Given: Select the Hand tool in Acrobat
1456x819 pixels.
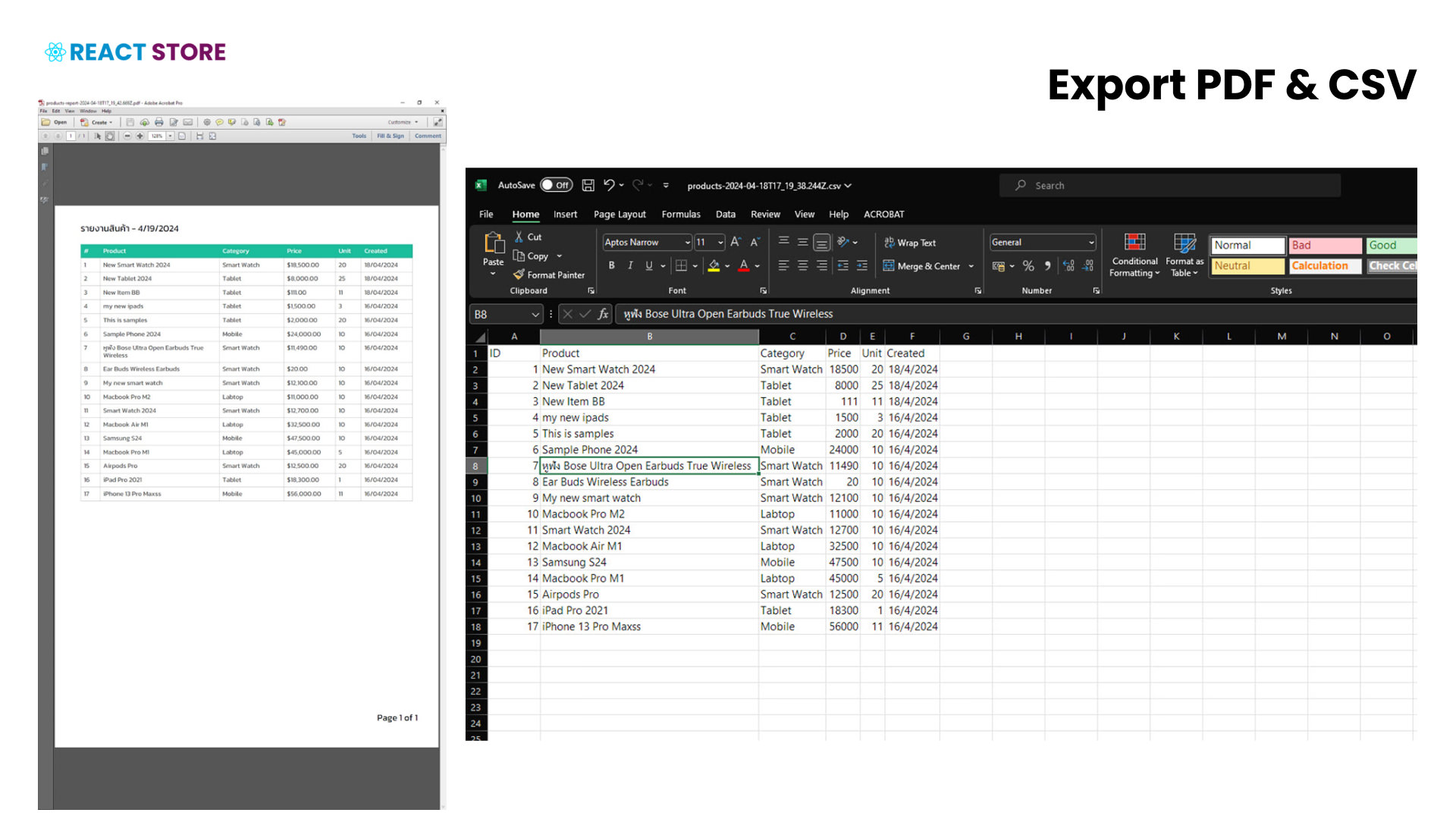Looking at the screenshot, I should (x=110, y=136).
